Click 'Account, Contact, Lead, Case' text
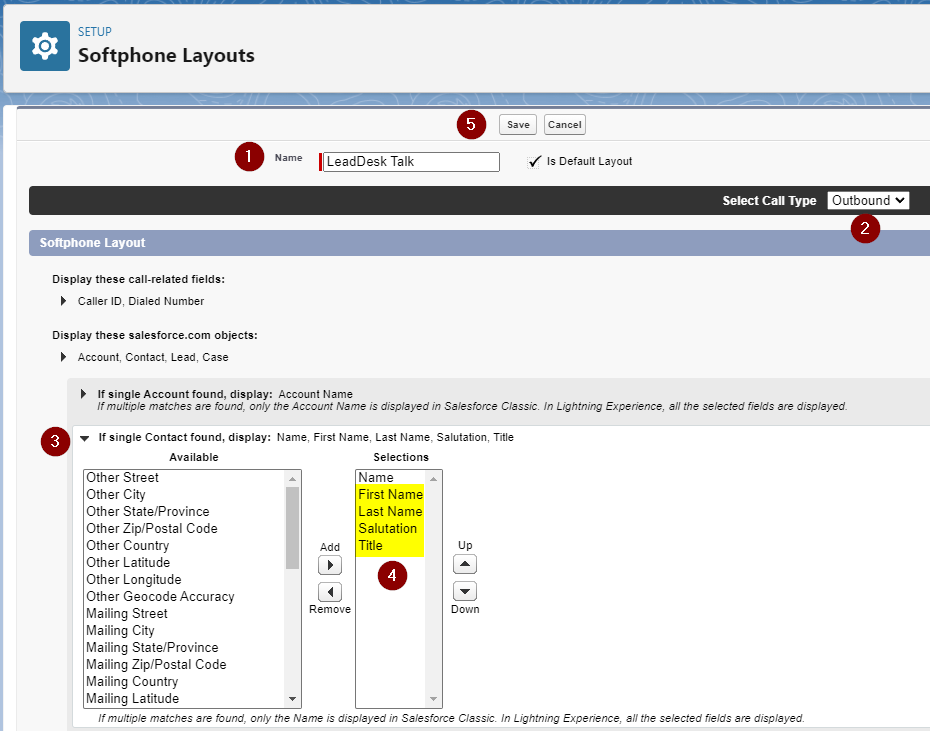This screenshot has width=930, height=731. point(153,357)
